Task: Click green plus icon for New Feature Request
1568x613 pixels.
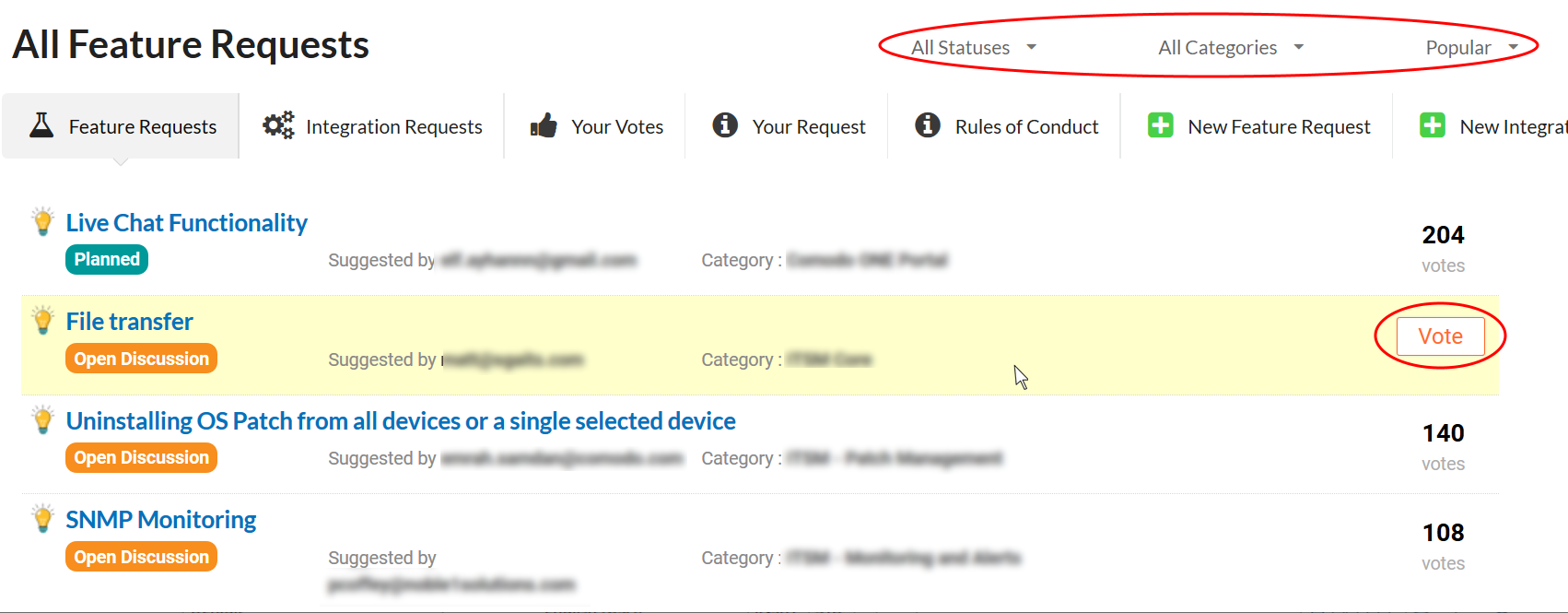Action: (1161, 125)
